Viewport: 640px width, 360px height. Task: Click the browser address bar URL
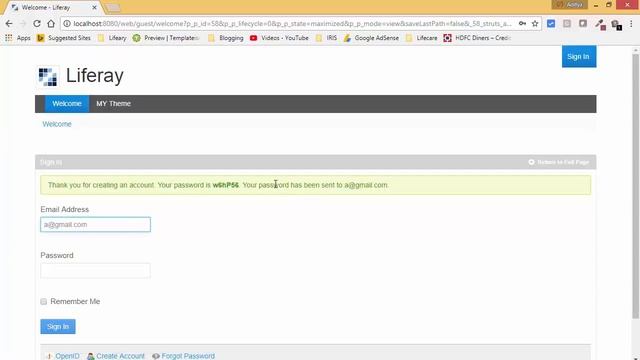292,24
